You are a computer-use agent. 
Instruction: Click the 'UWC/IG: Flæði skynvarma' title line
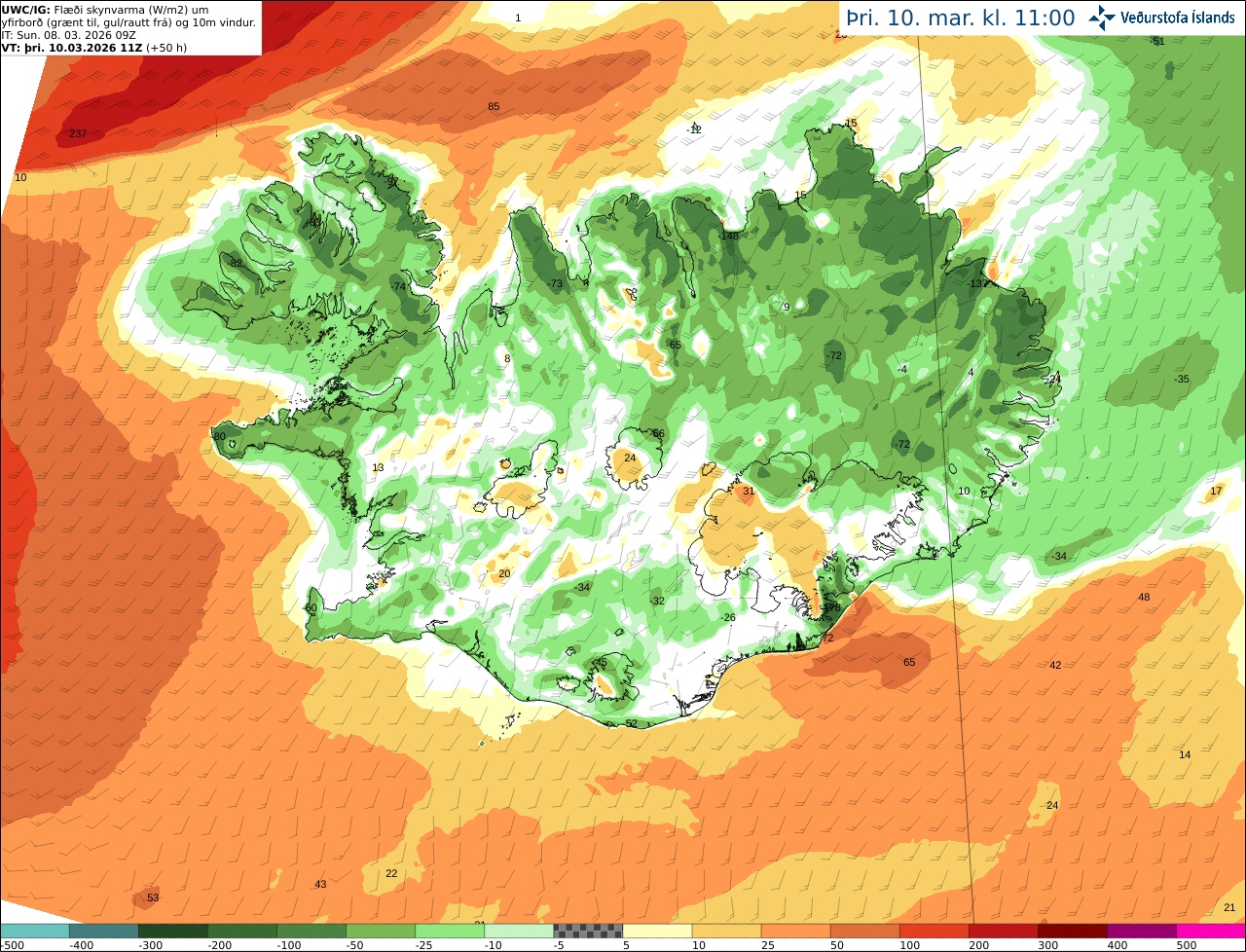click(104, 9)
